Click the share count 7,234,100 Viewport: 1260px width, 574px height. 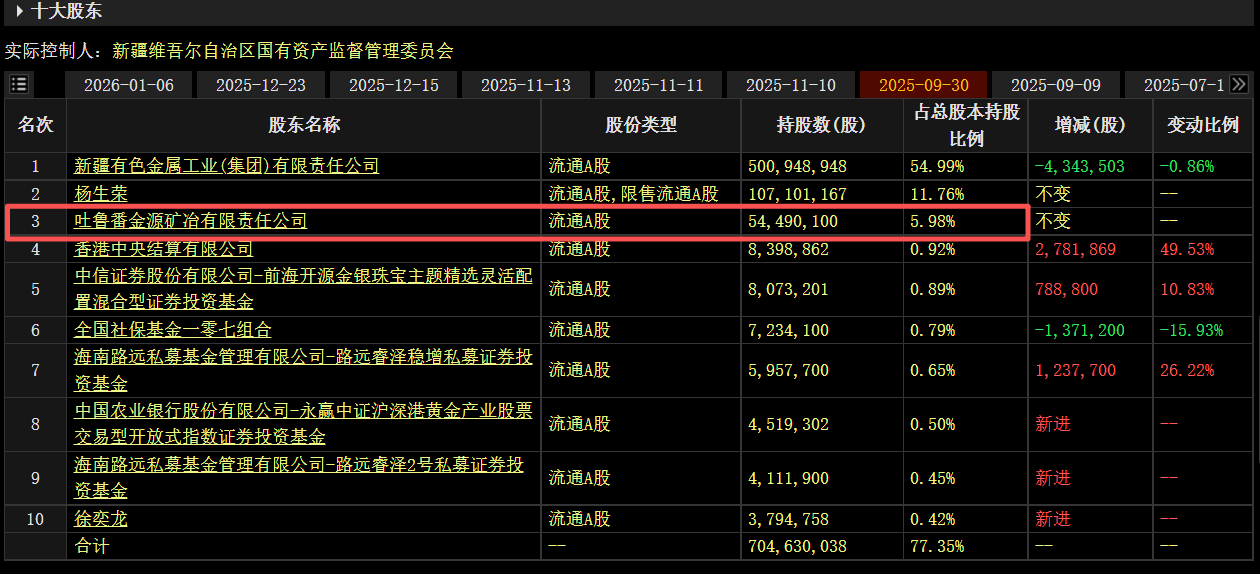coord(788,329)
